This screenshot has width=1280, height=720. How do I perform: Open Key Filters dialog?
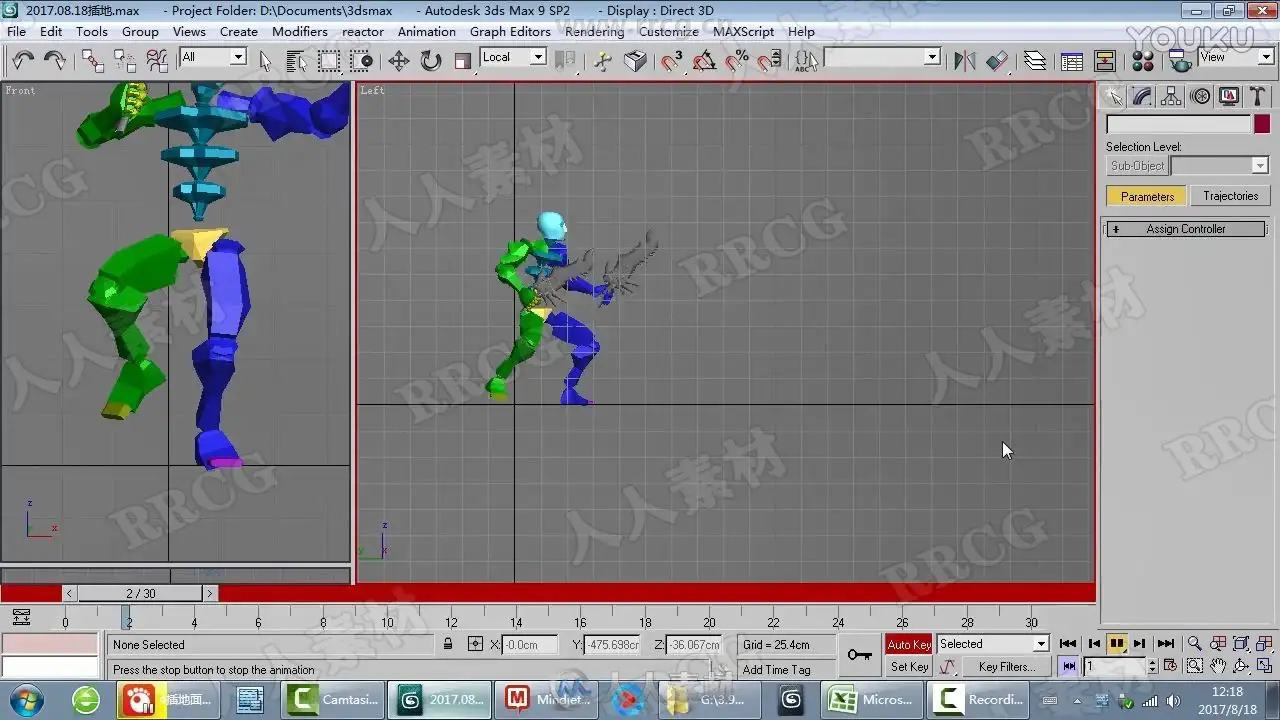pyautogui.click(x=1006, y=667)
